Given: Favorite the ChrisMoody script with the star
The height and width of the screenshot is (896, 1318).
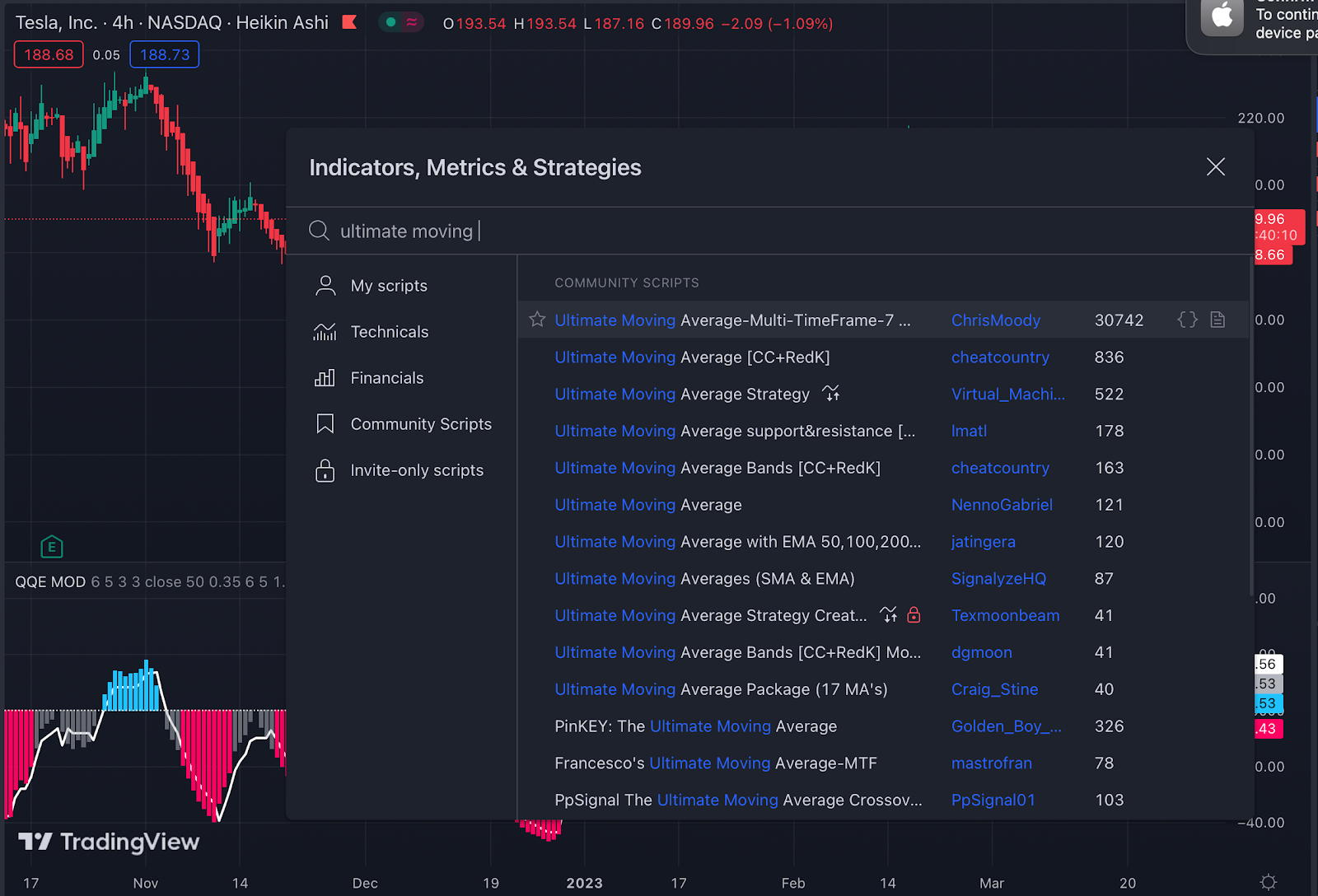Looking at the screenshot, I should pos(536,320).
